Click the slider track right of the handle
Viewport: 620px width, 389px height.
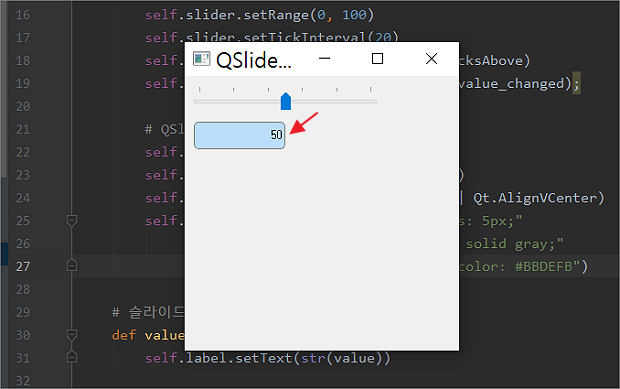point(334,102)
